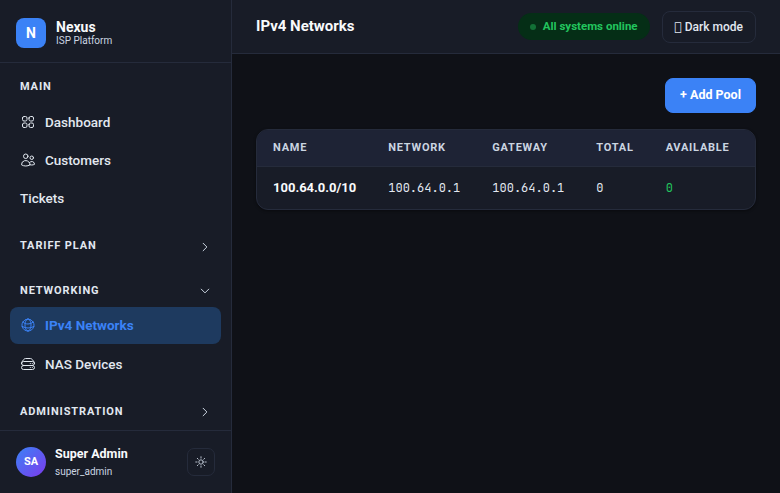The width and height of the screenshot is (780, 493).
Task: Click the green Available value 0
Action: 669,188
